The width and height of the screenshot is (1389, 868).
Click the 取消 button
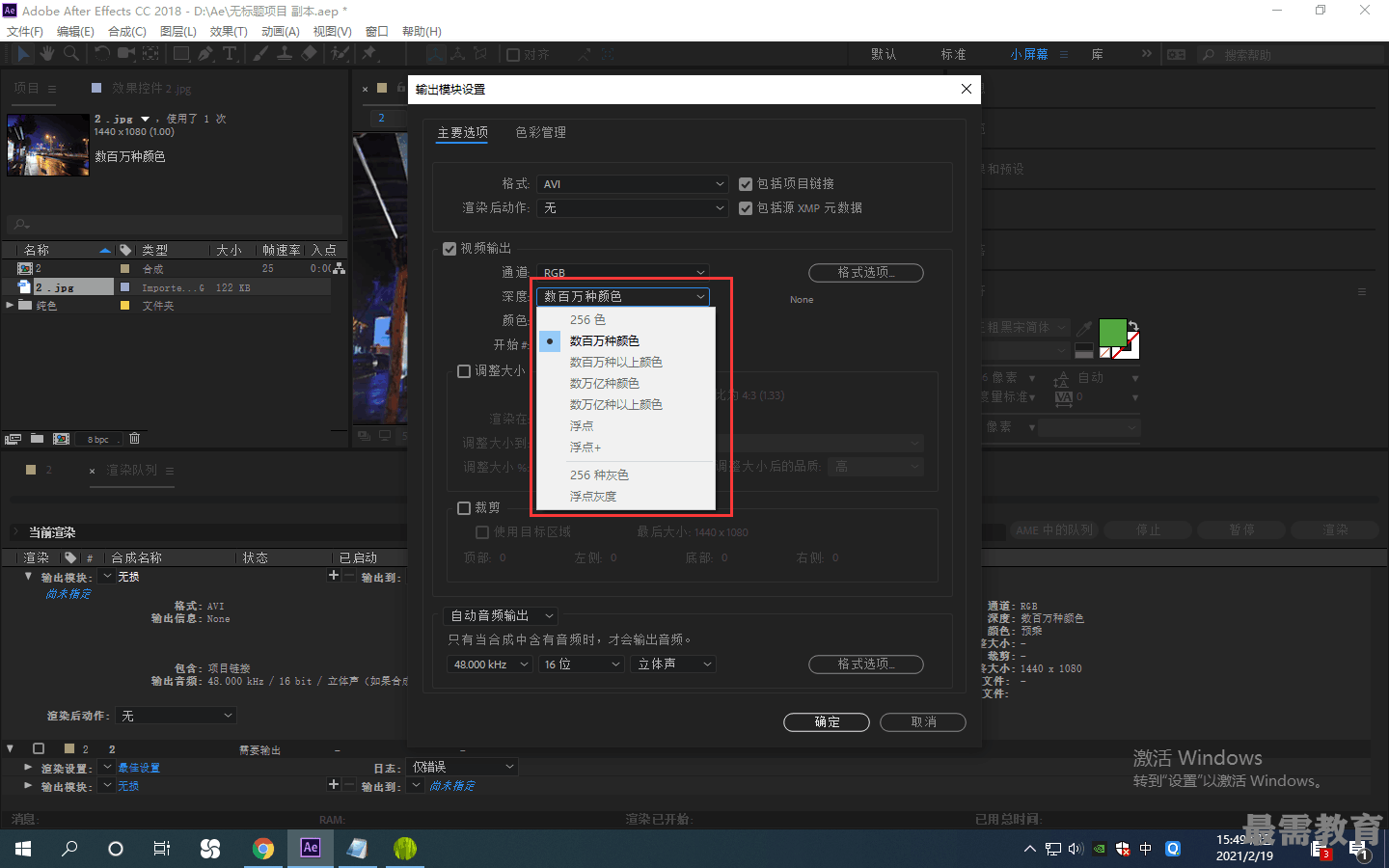pos(923,722)
